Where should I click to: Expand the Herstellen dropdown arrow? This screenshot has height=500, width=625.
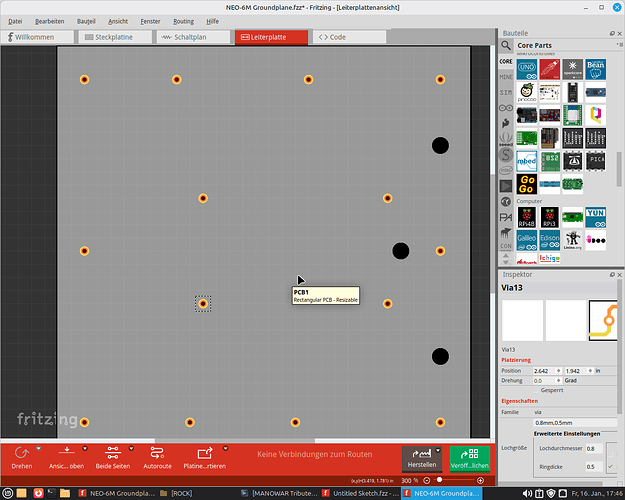point(438,450)
